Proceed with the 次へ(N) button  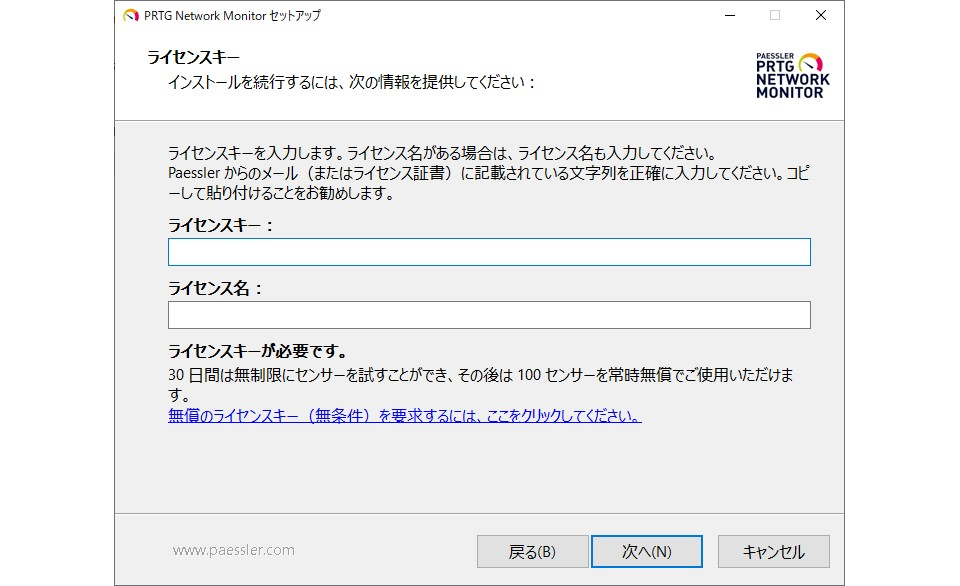(647, 552)
